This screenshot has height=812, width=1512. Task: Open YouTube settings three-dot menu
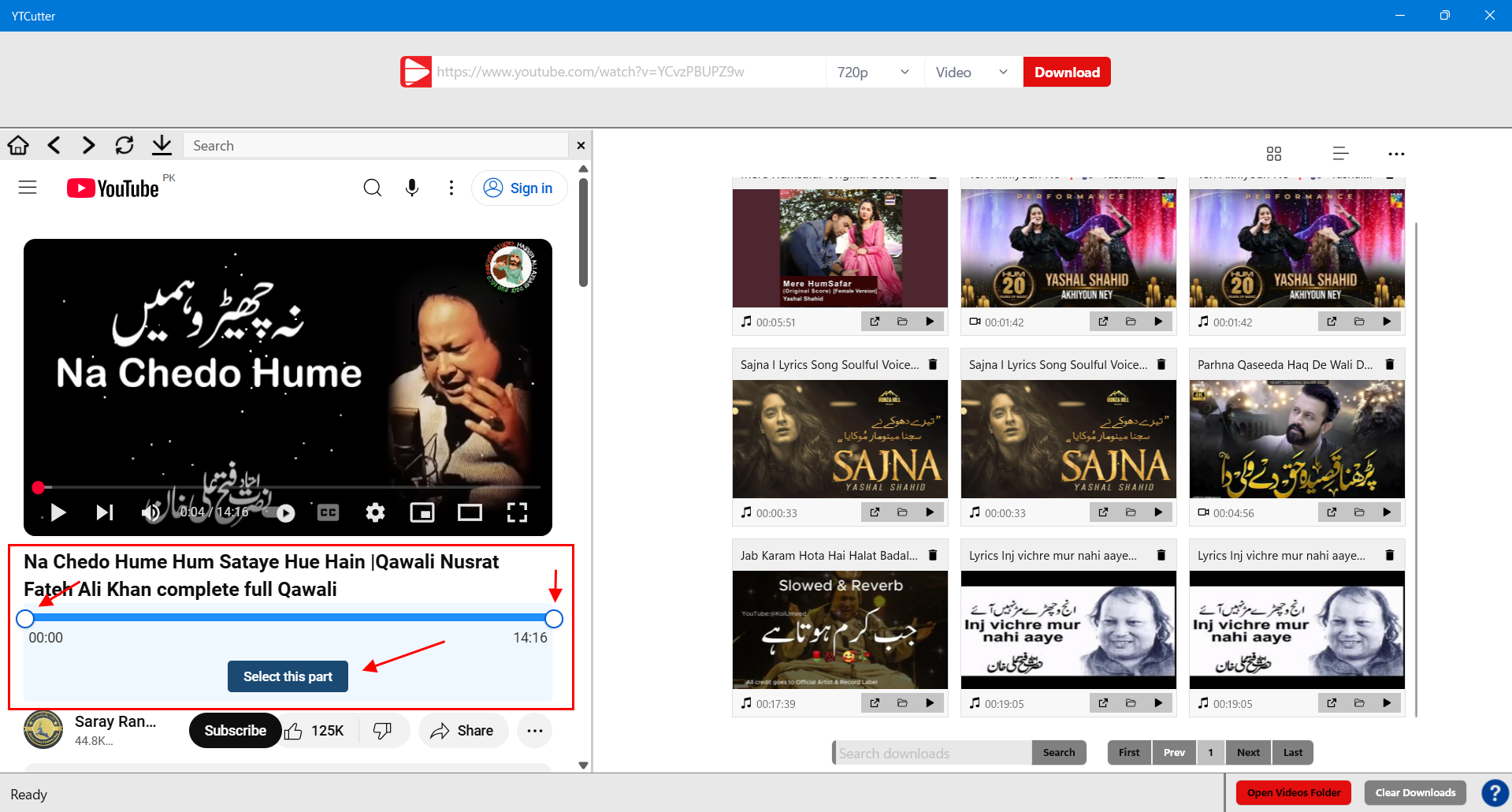pyautogui.click(x=451, y=188)
